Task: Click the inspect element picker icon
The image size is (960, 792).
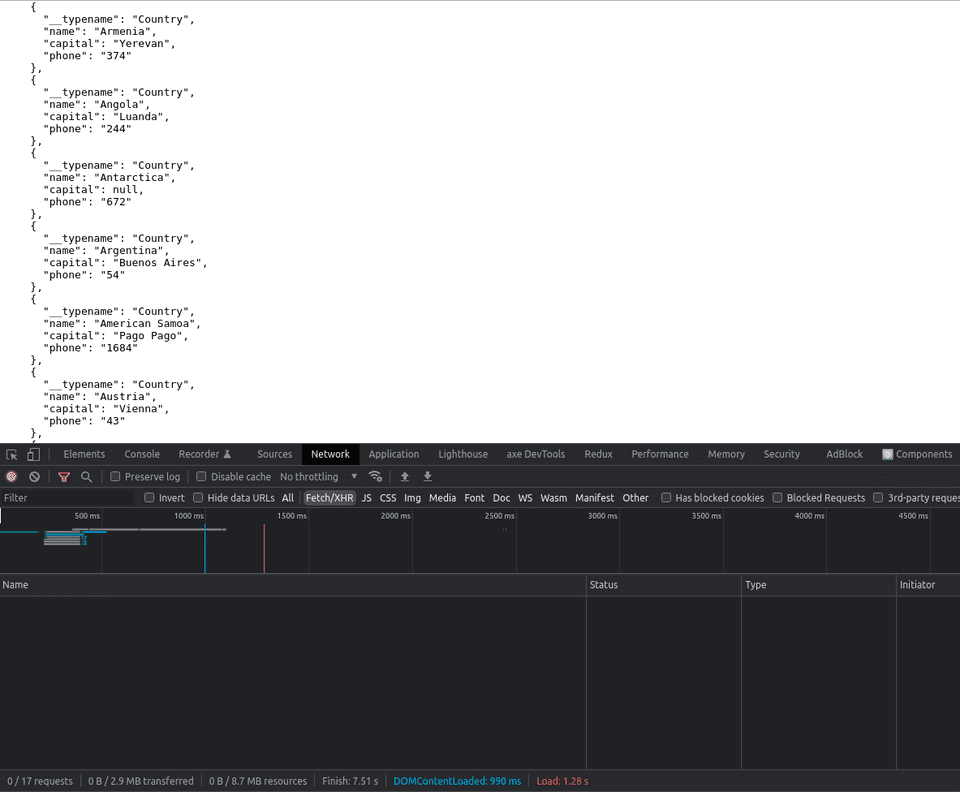Action: tap(12, 454)
